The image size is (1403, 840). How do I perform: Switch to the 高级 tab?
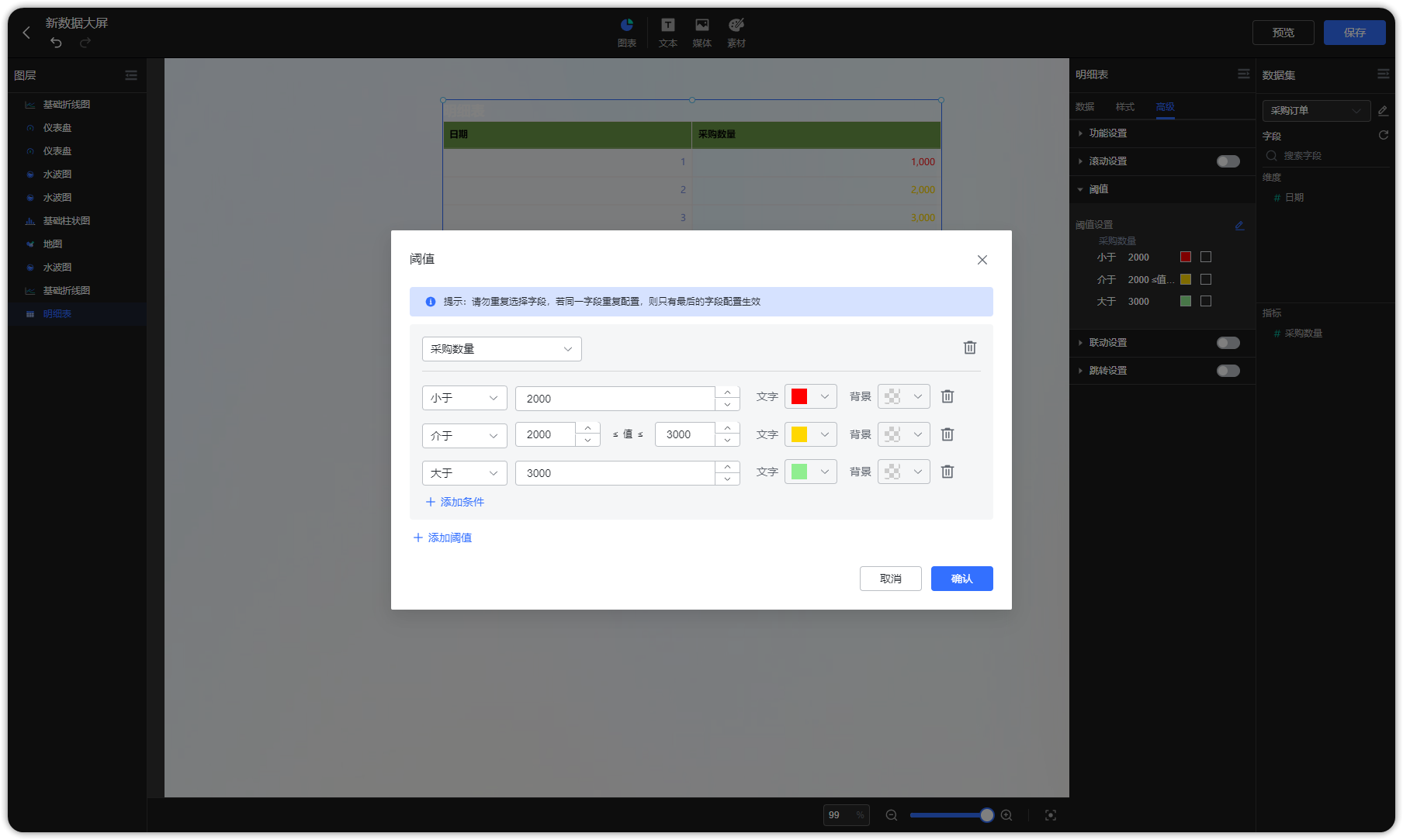[x=1166, y=107]
